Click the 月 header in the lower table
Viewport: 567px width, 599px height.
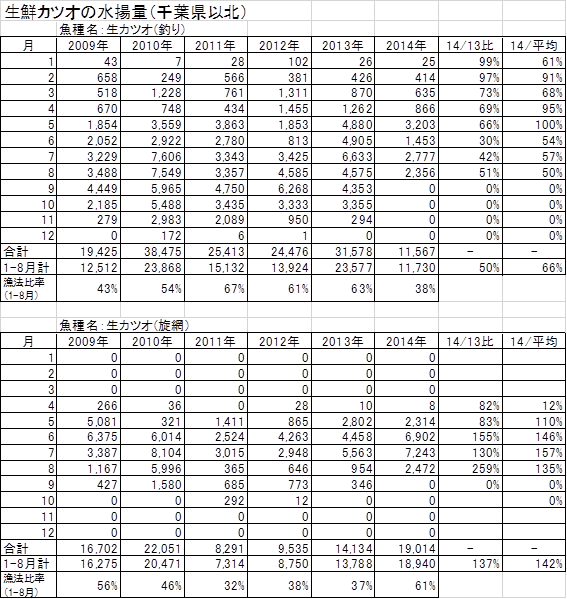click(28, 342)
